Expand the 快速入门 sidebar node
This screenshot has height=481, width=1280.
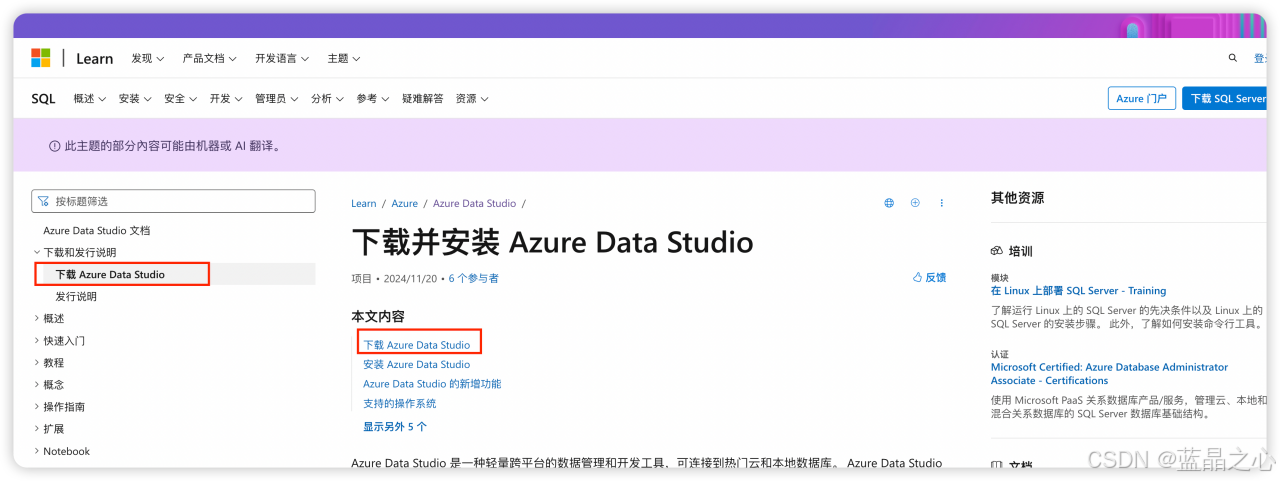pos(59,340)
